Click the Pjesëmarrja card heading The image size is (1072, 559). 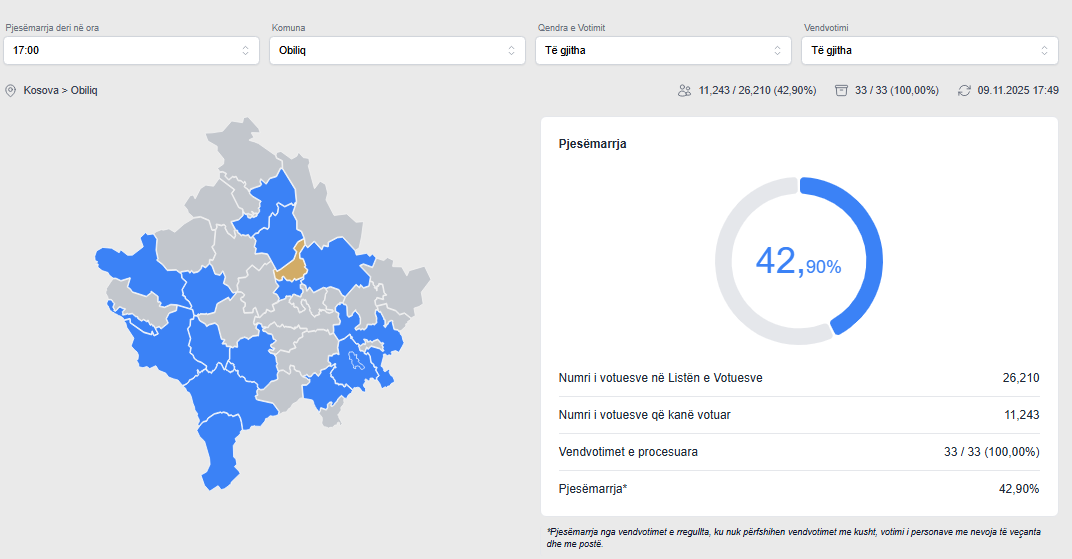tap(593, 144)
